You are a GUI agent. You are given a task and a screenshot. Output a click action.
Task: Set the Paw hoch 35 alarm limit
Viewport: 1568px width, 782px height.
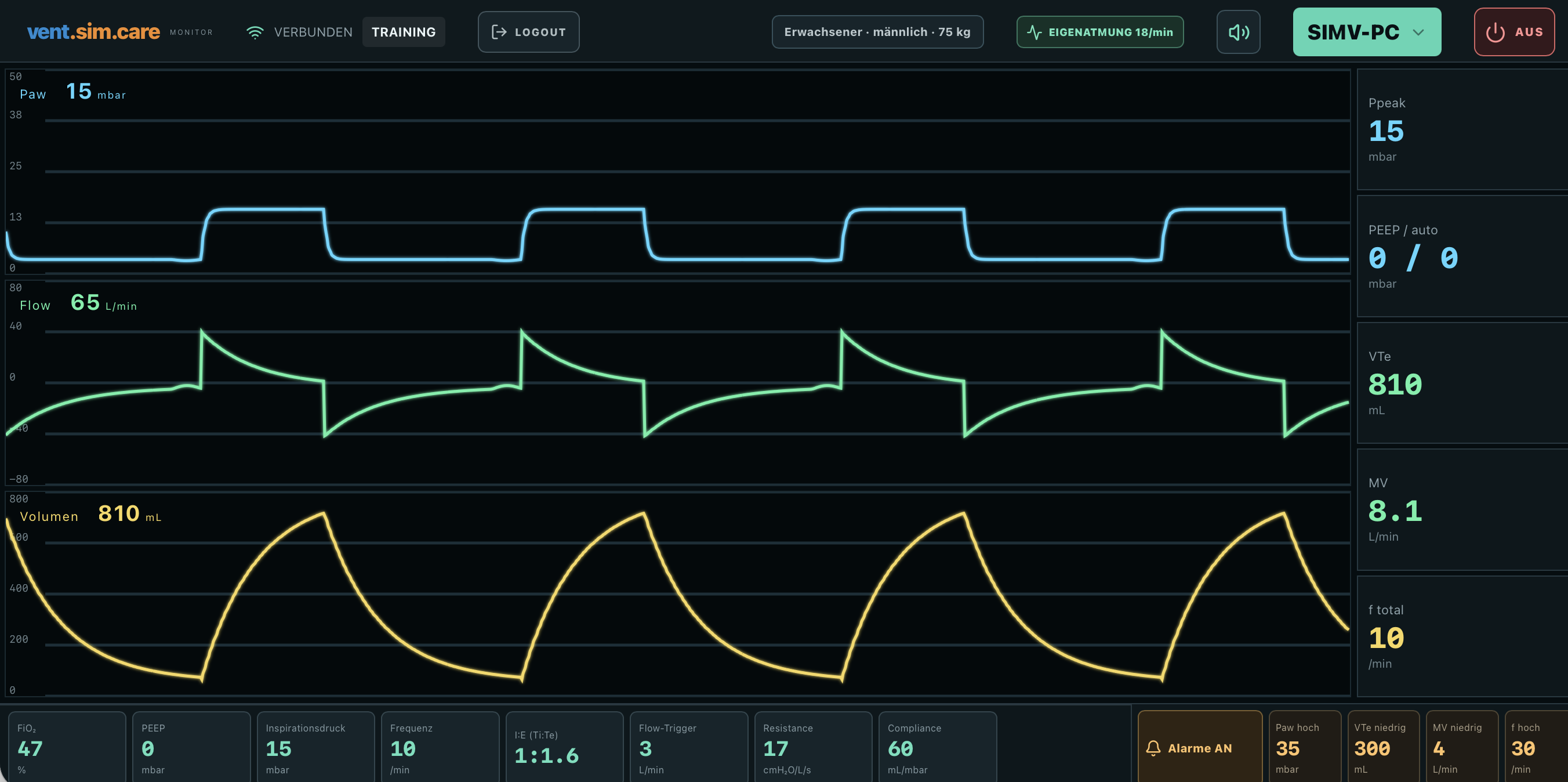point(1304,747)
